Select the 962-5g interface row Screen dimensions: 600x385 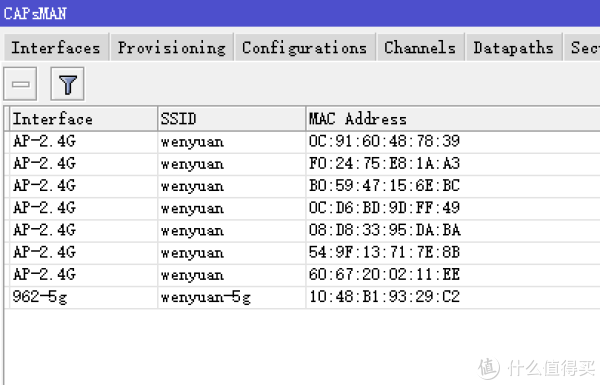(x=302, y=297)
